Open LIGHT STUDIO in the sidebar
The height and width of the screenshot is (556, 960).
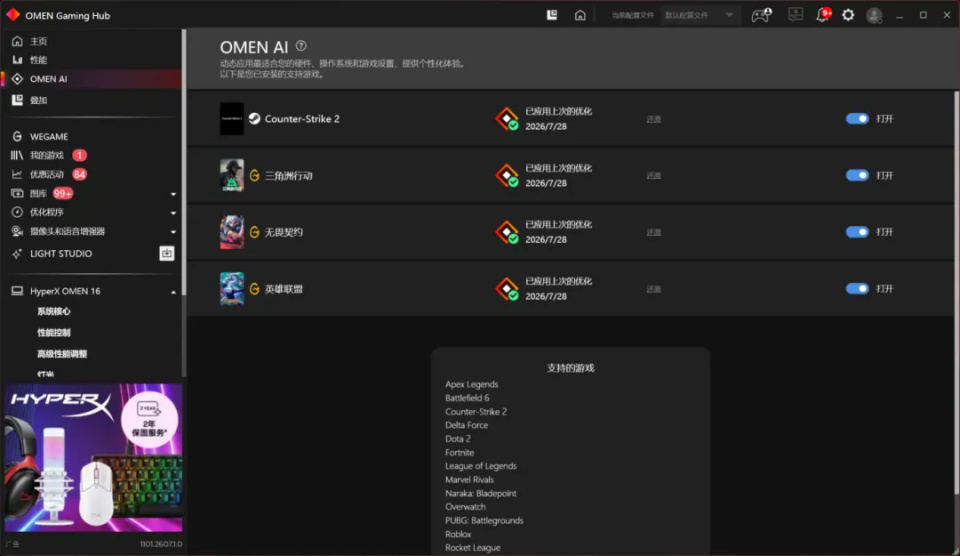click(x=61, y=254)
